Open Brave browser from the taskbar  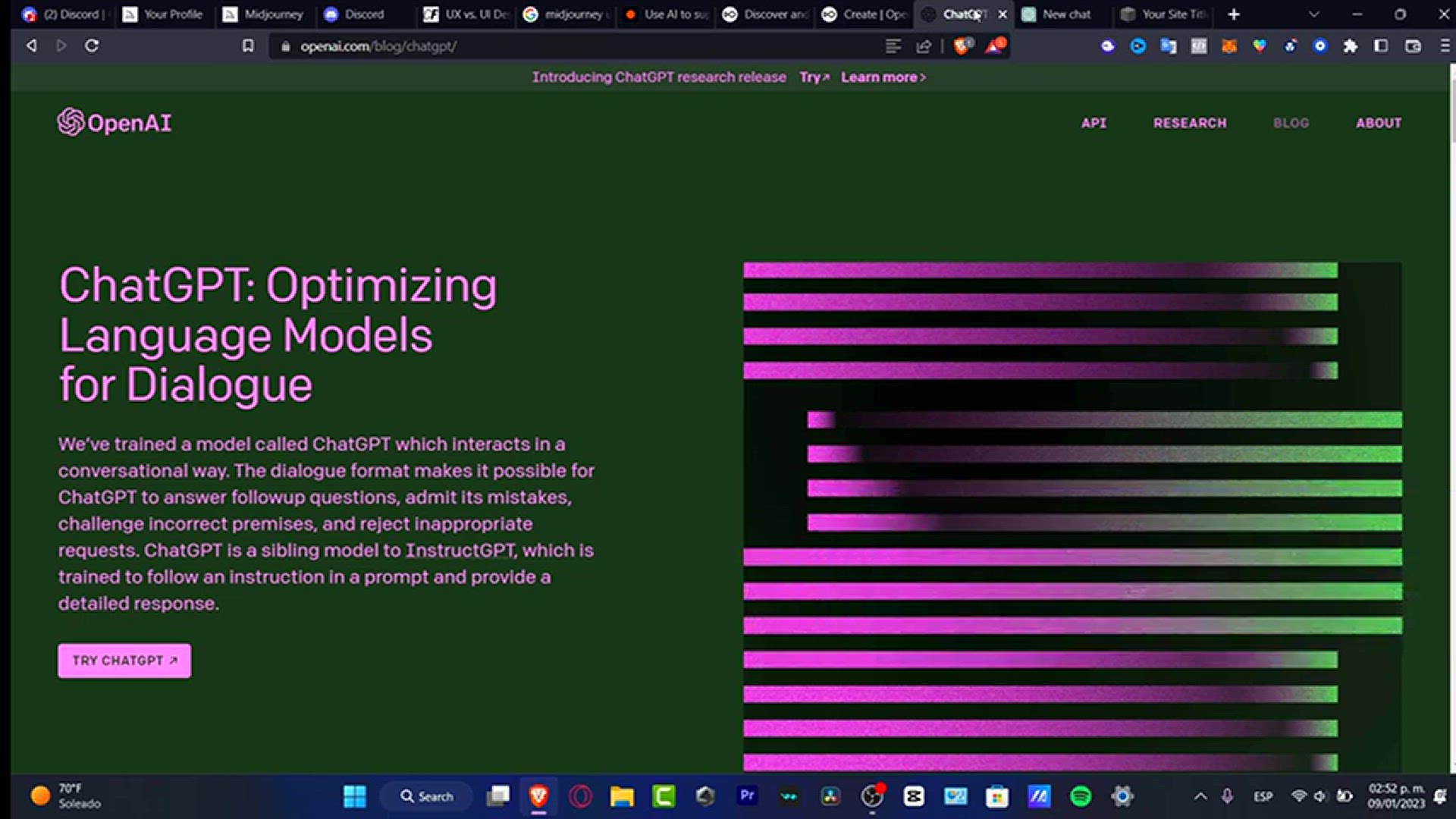(x=539, y=796)
